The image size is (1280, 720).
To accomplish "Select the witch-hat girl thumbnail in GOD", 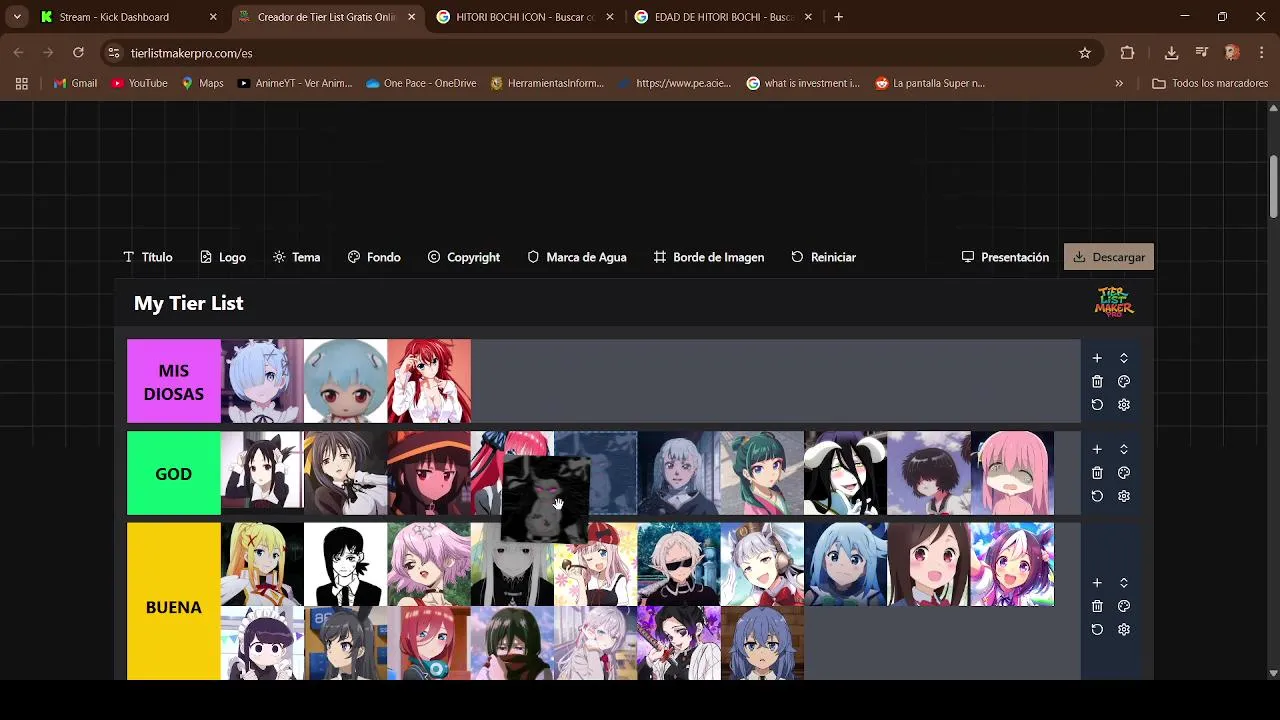I will [x=429, y=473].
